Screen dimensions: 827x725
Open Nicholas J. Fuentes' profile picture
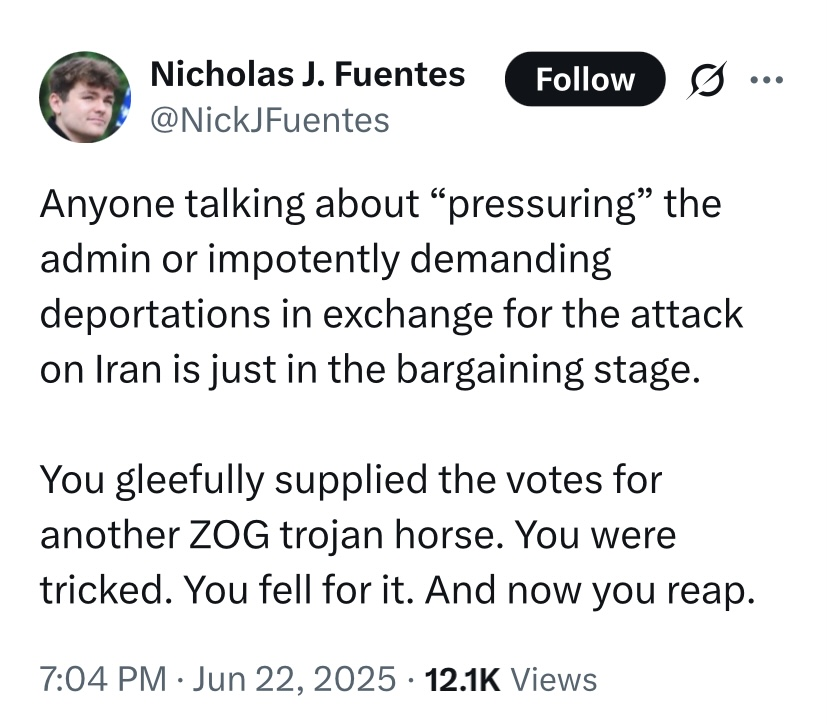(85, 97)
